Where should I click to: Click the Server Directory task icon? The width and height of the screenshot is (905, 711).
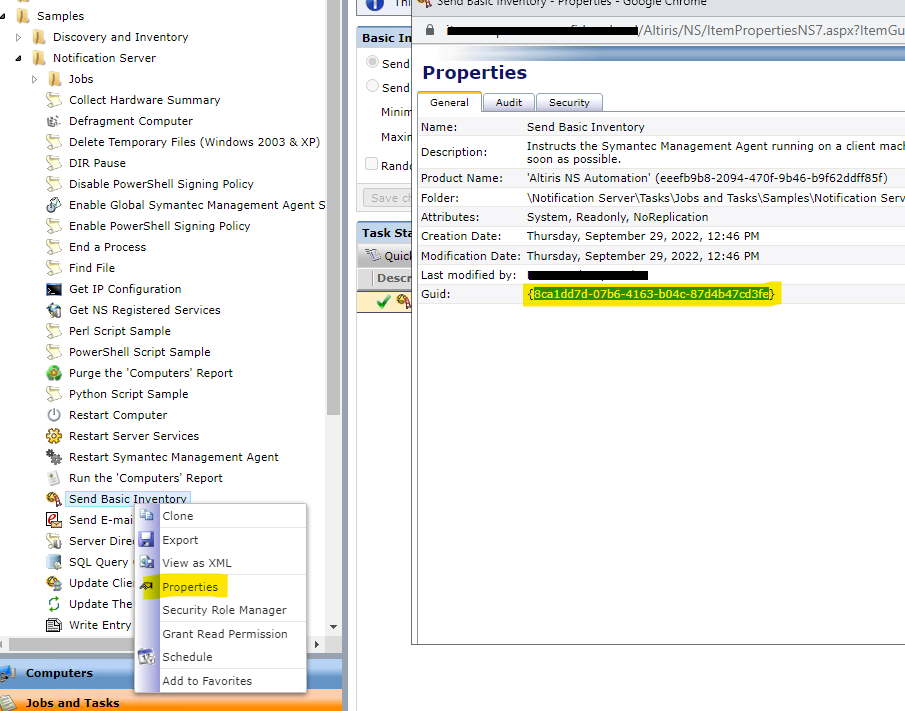click(x=54, y=541)
